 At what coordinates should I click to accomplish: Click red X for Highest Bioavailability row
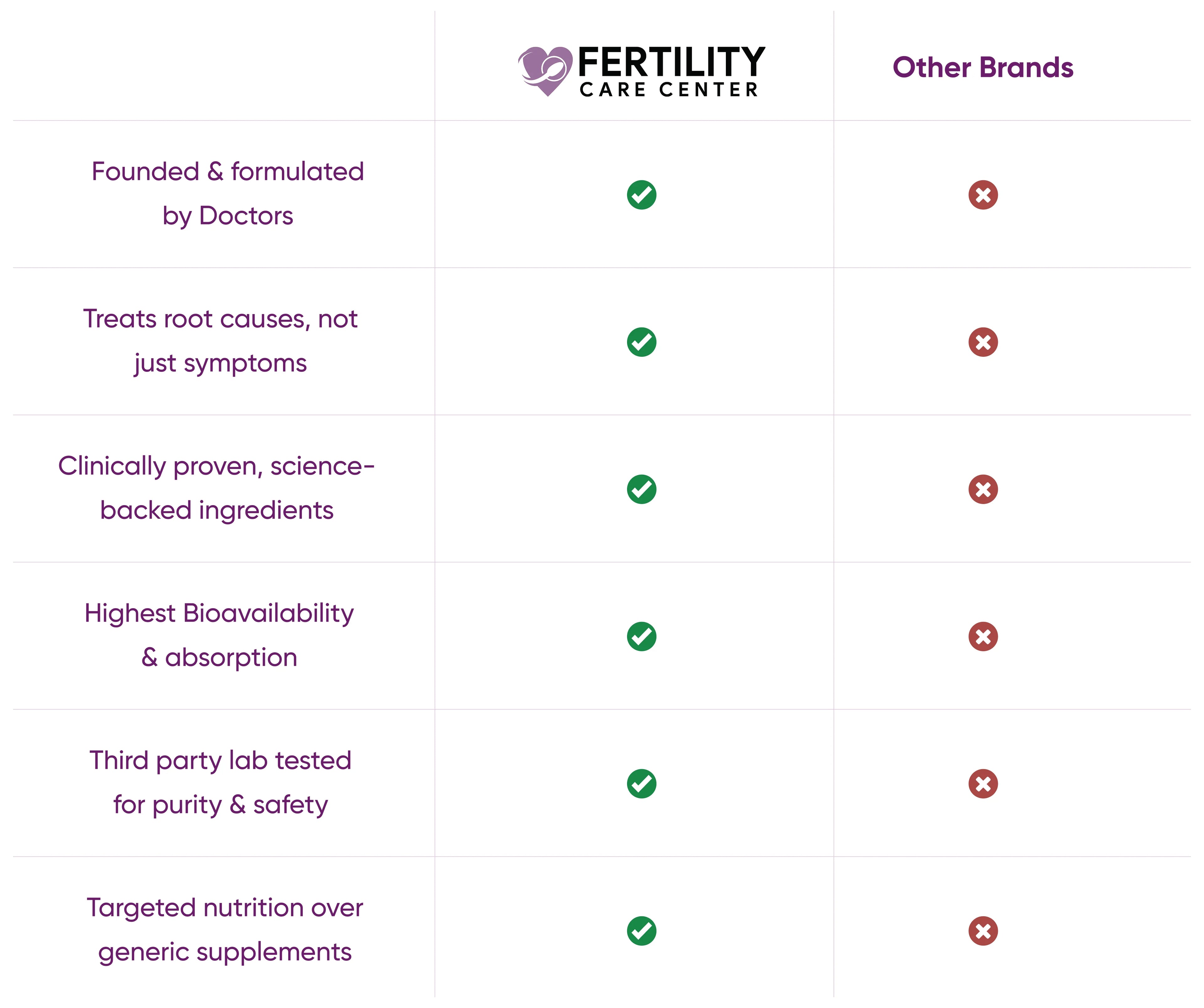coord(983,636)
